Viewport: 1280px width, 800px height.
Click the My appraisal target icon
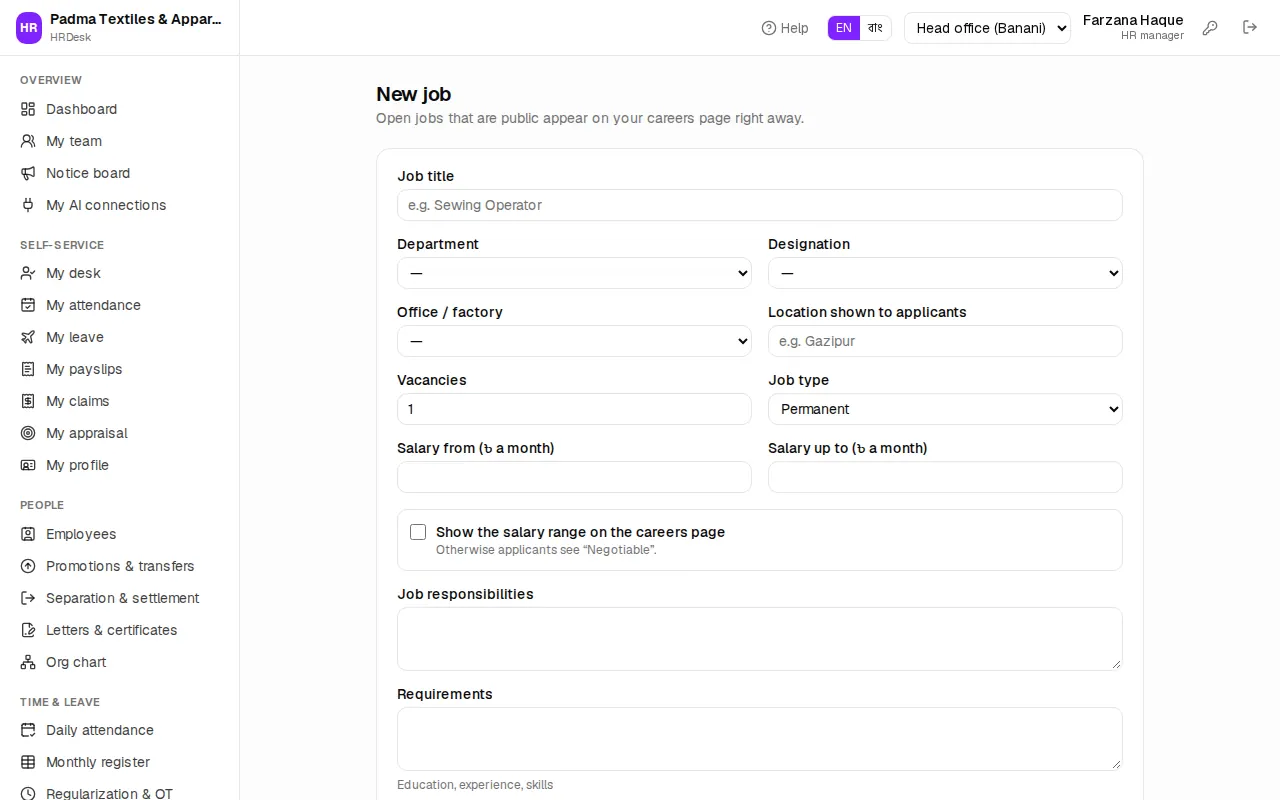28,433
